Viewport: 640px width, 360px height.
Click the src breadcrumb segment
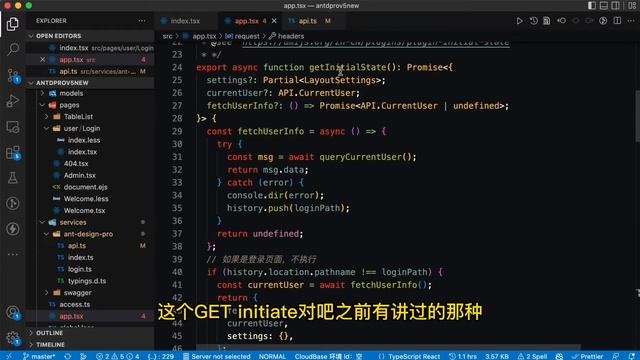tap(167, 36)
